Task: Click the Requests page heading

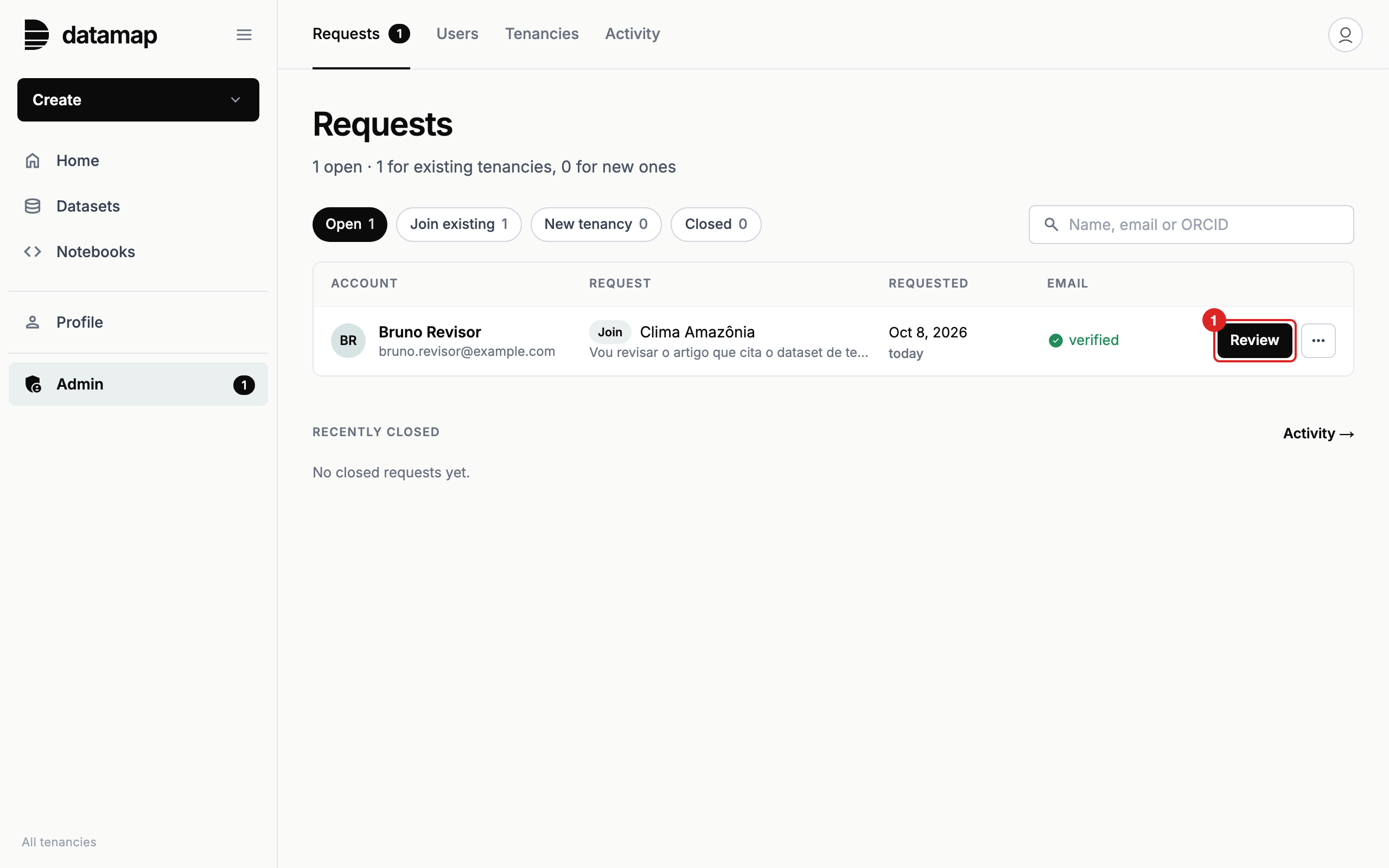Action: coord(383,124)
